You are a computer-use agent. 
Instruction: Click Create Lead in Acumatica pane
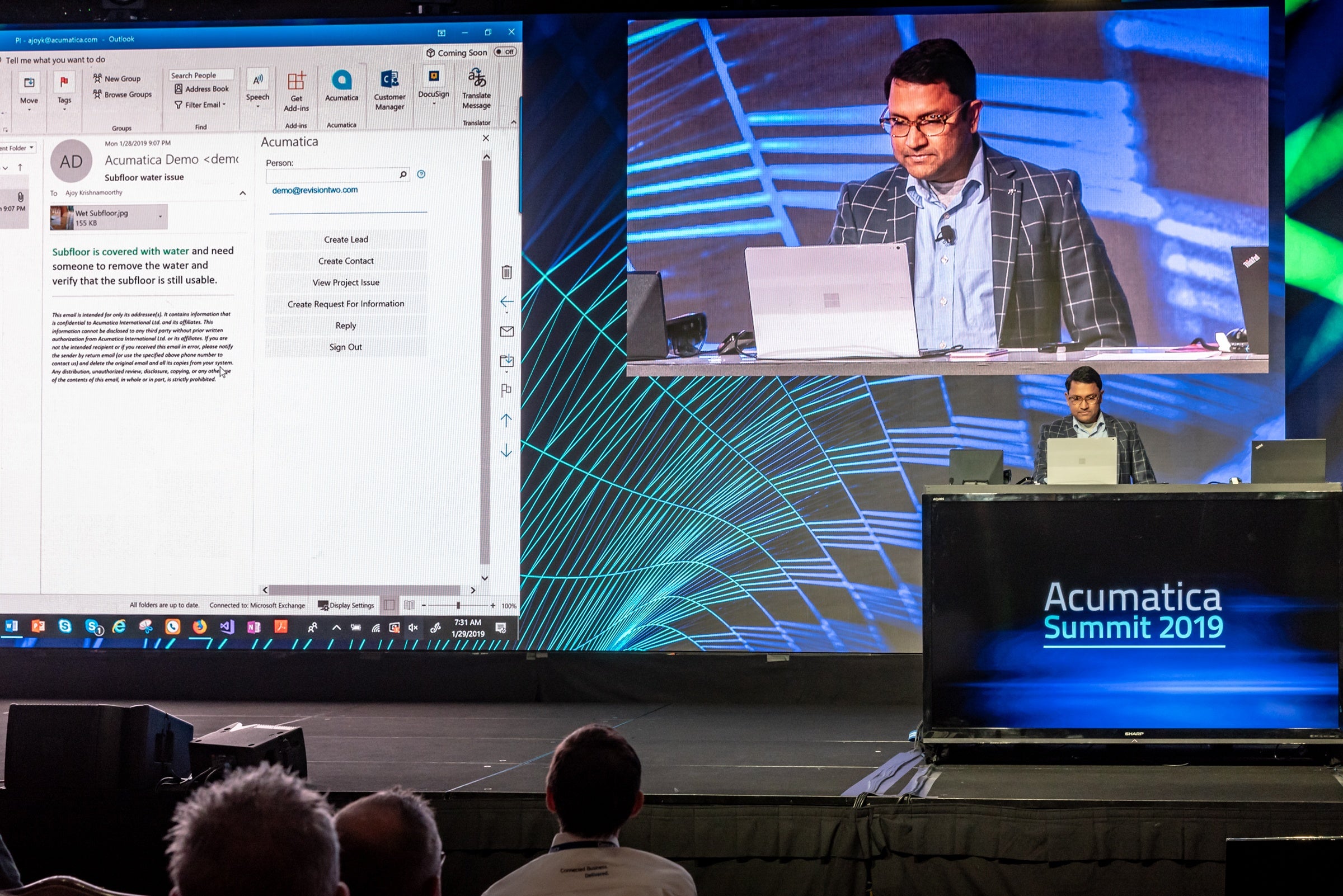tap(346, 239)
